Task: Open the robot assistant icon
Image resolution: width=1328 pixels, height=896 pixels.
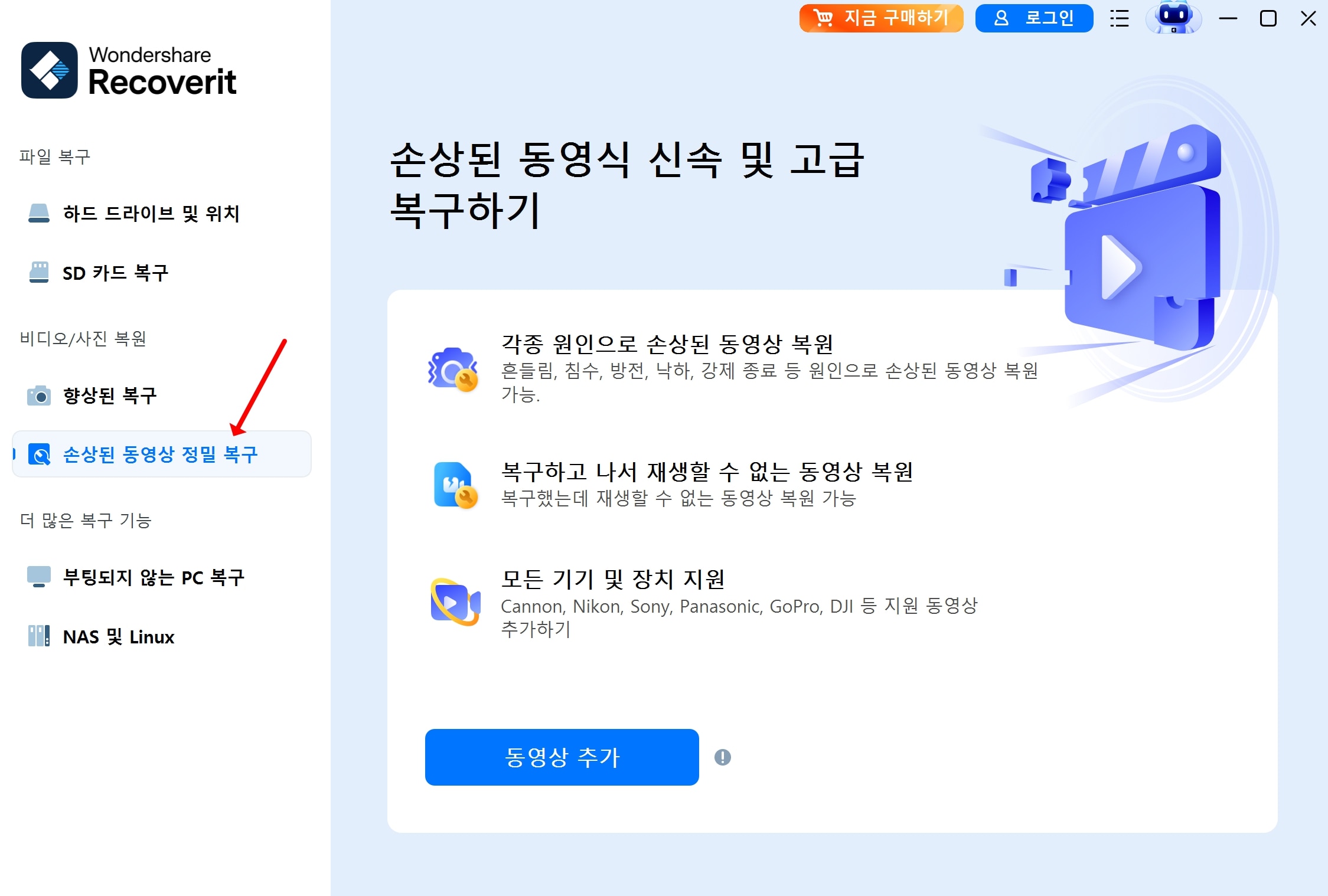Action: (1173, 17)
